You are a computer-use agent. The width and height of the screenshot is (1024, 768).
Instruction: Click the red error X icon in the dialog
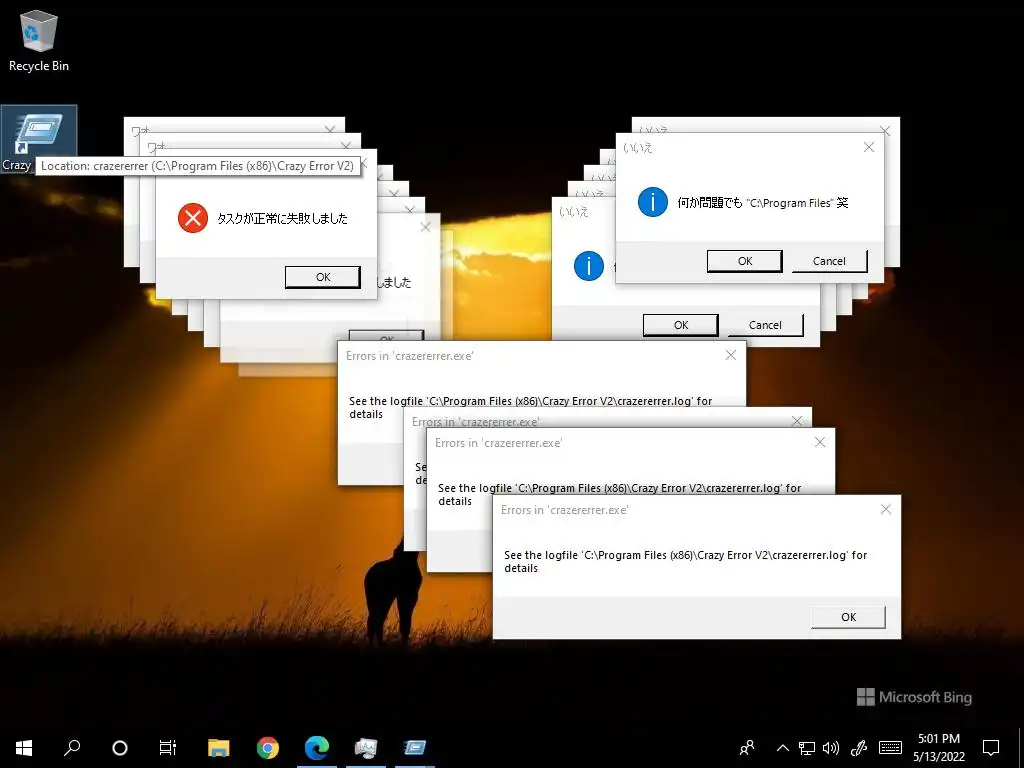193,218
